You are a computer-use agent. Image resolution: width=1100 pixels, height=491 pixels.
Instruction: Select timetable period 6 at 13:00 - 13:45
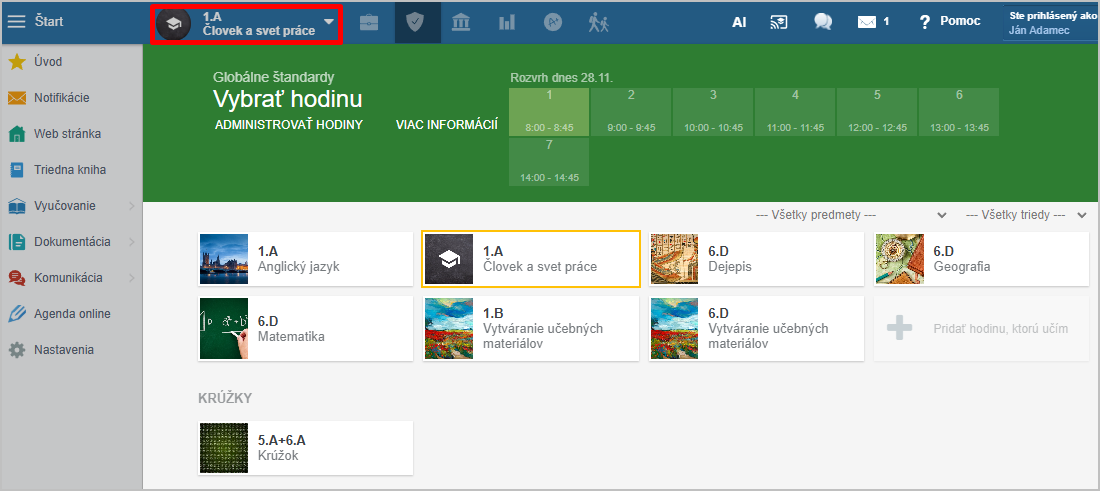[959, 112]
